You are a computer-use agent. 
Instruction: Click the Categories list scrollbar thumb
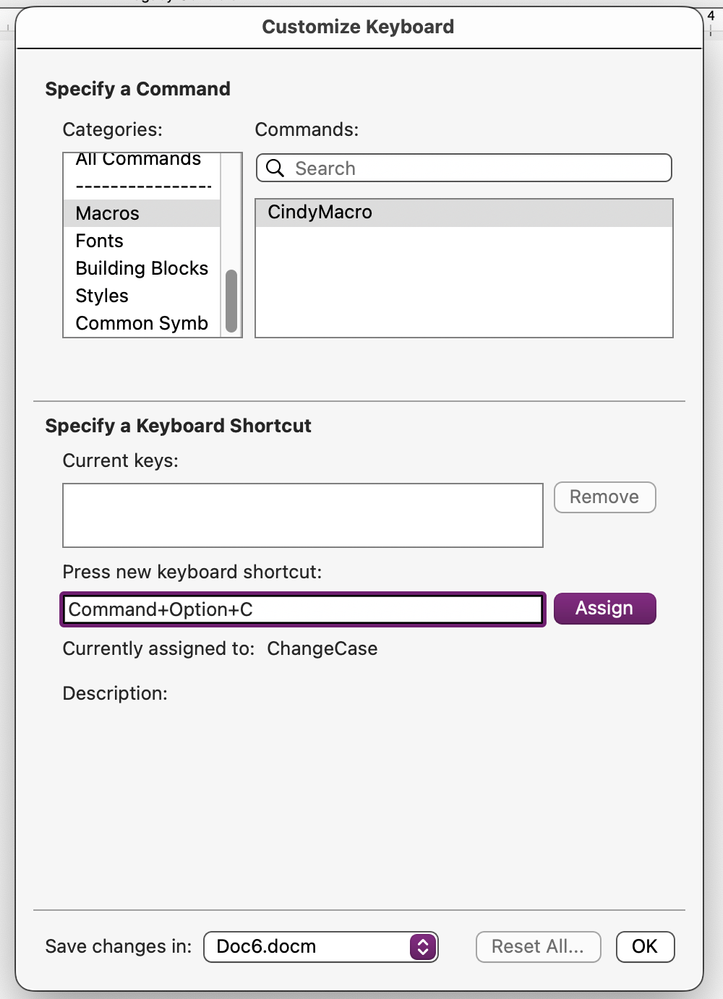tap(232, 300)
